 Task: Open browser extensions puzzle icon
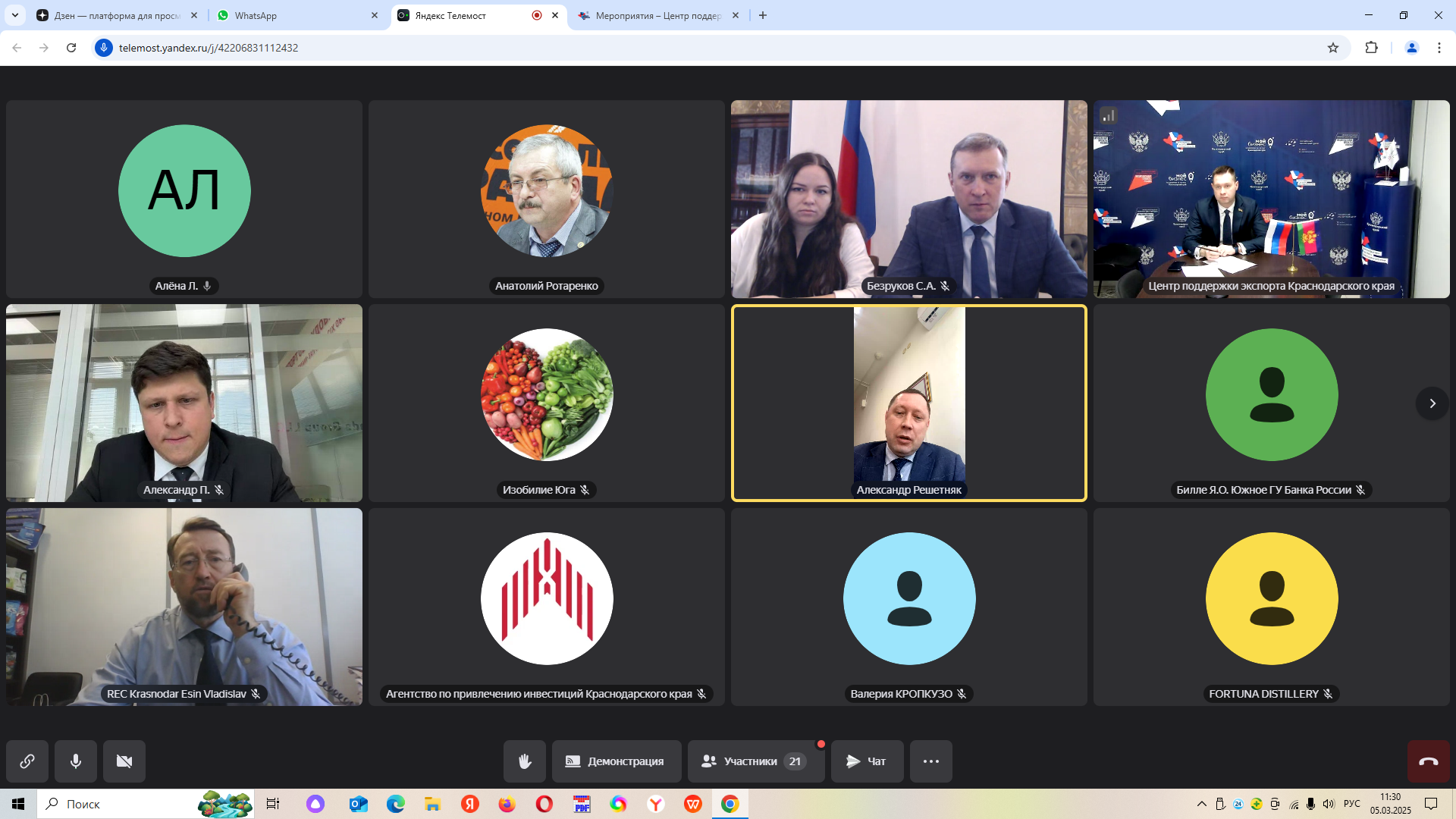point(1371,48)
